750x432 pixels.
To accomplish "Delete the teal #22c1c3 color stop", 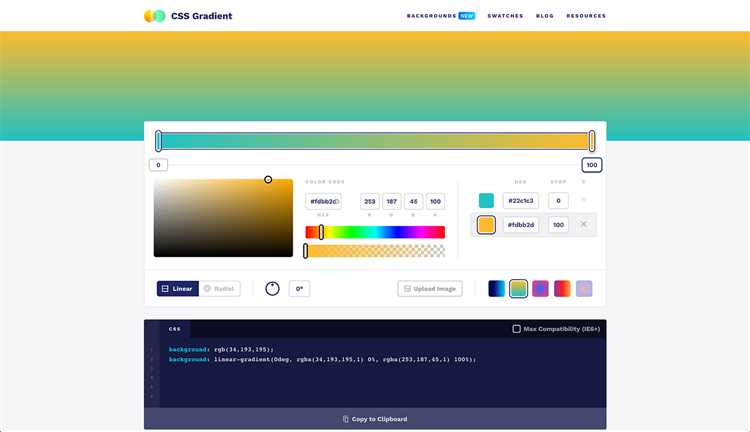I will [x=584, y=200].
